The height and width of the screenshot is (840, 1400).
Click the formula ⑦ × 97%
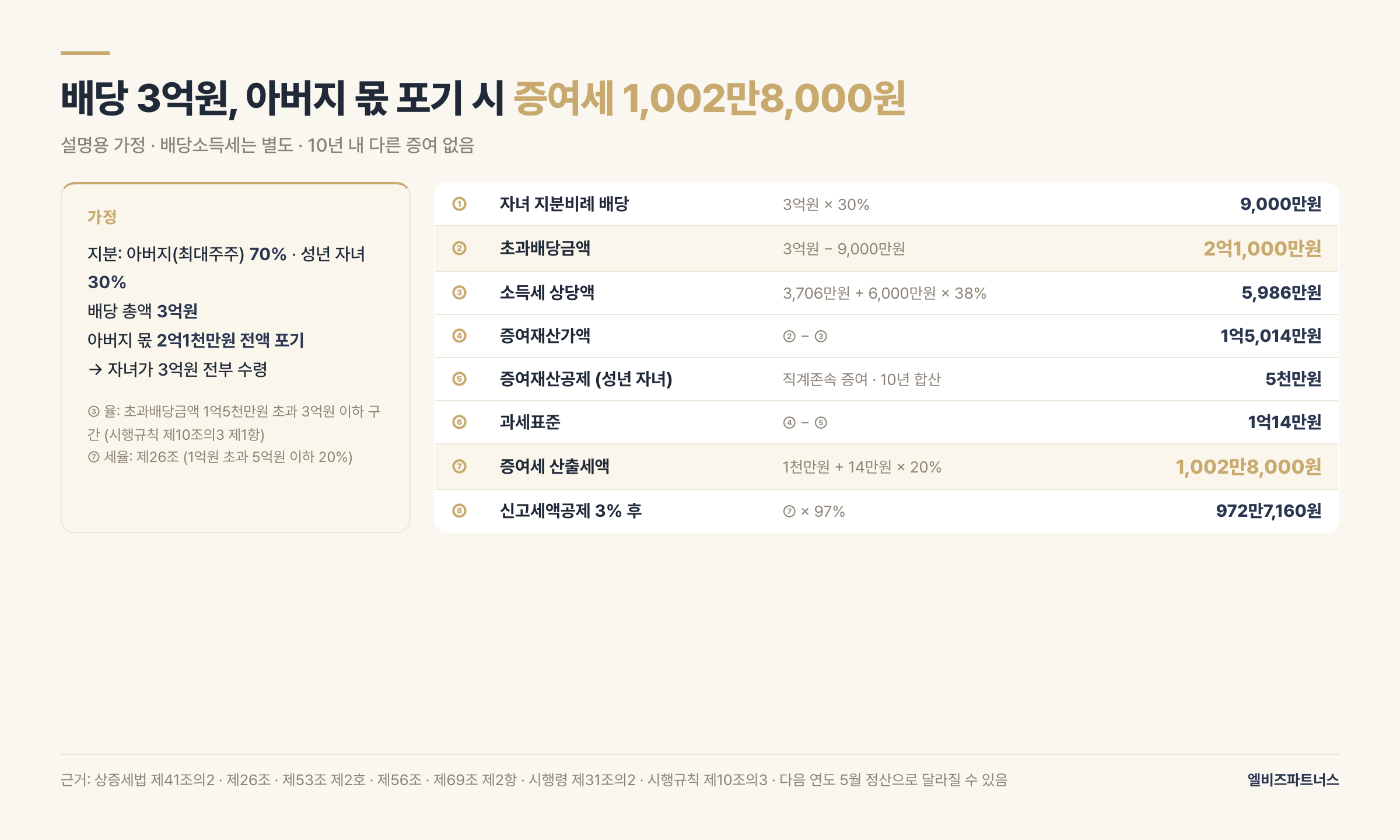(814, 512)
